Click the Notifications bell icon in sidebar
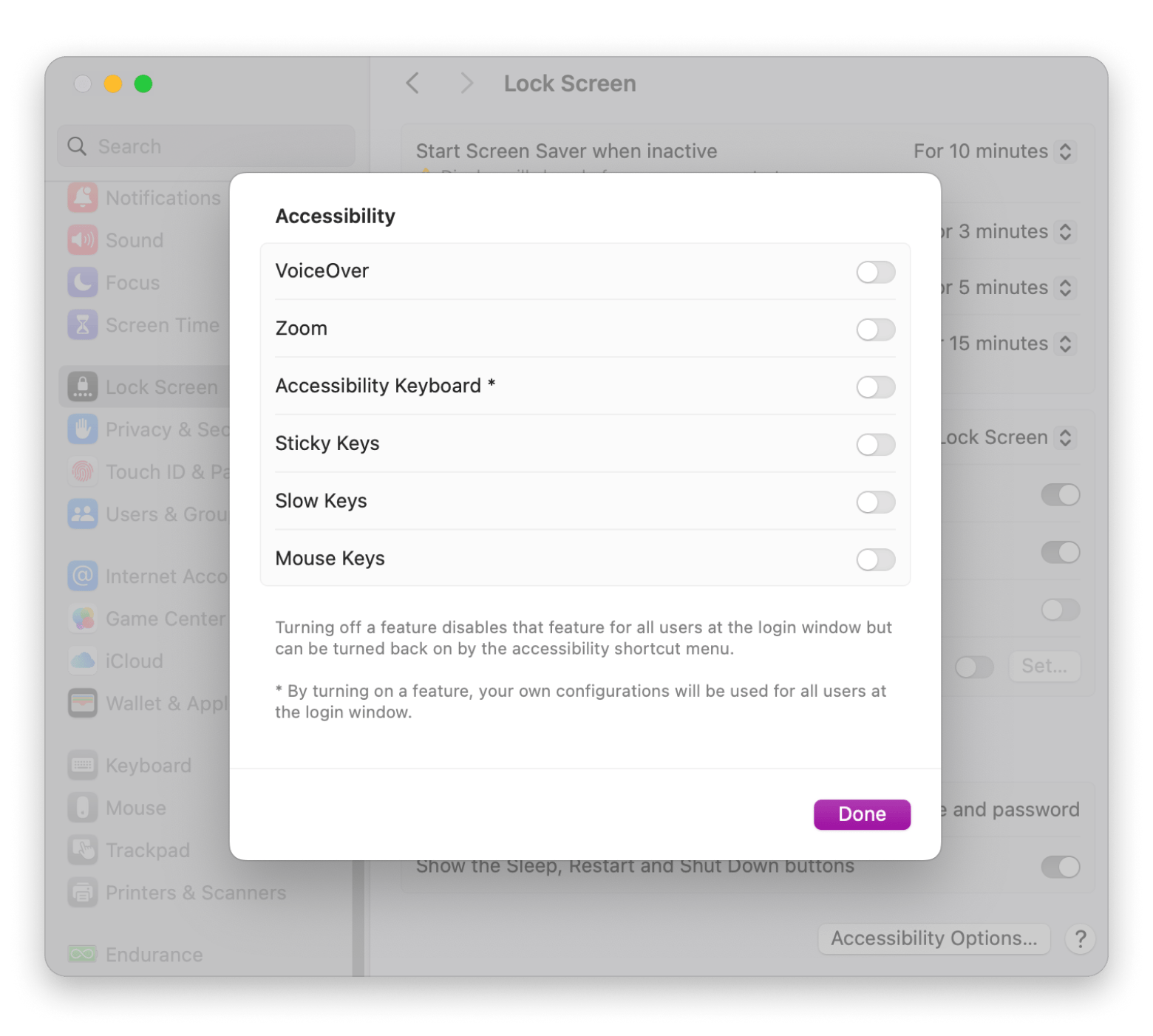The width and height of the screenshot is (1153, 1036). click(x=83, y=198)
